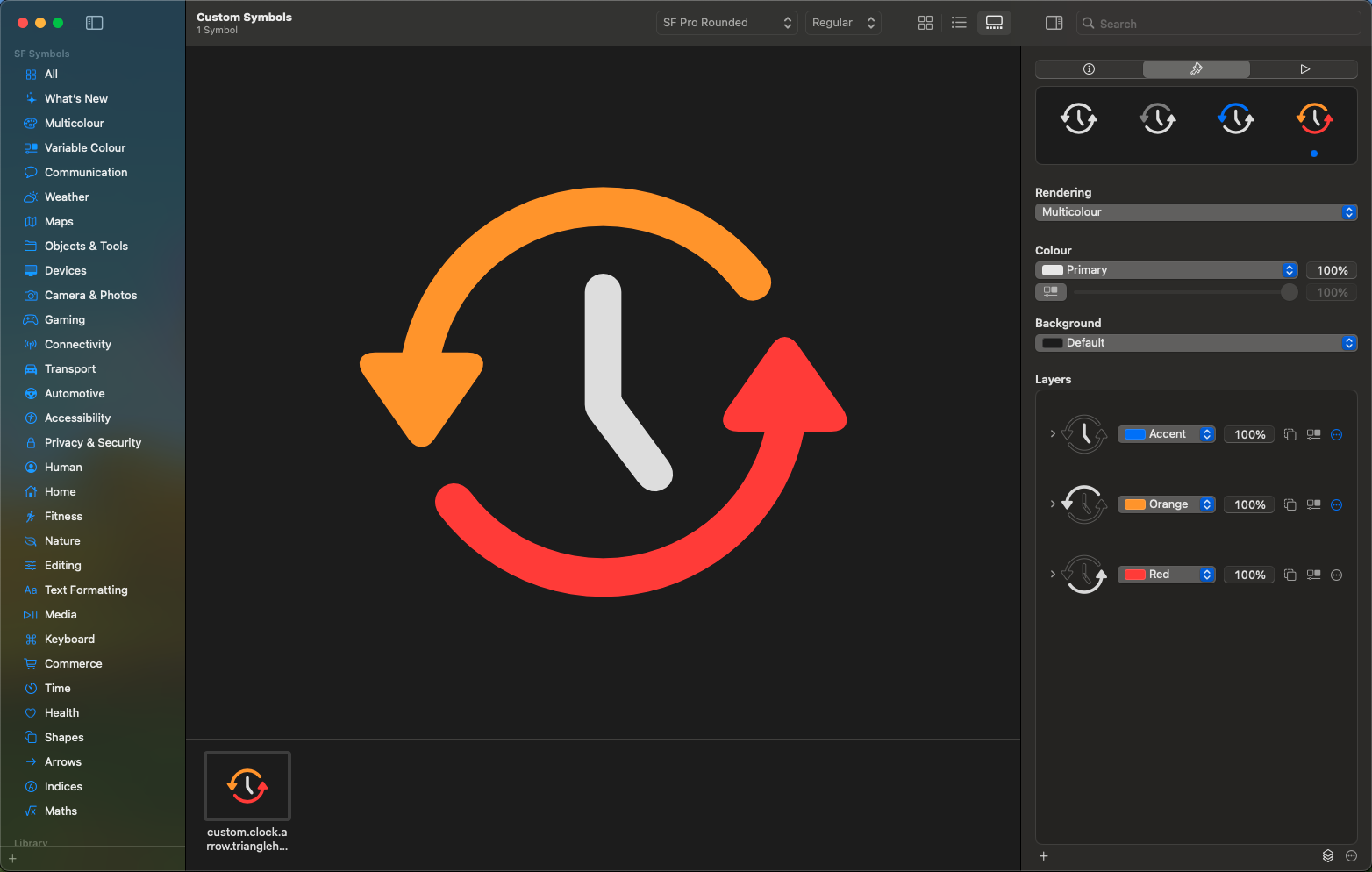The width and height of the screenshot is (1372, 872).
Task: Add a new library collection
Action: point(12,859)
